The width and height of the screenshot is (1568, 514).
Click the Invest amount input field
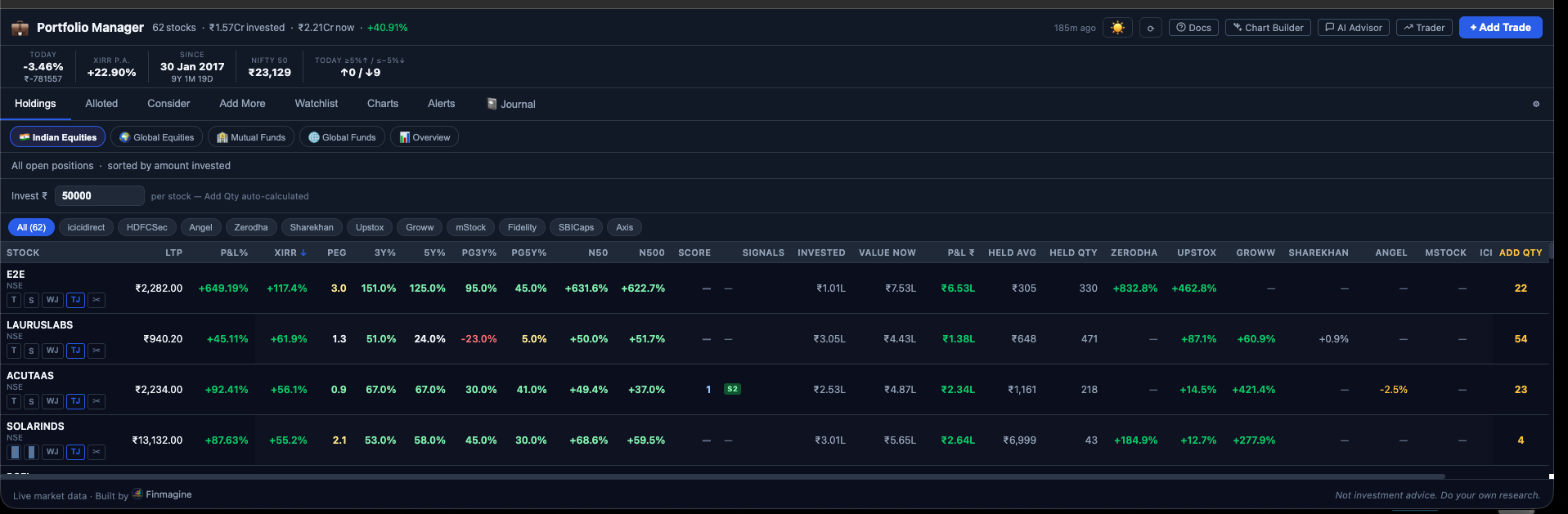[100, 196]
